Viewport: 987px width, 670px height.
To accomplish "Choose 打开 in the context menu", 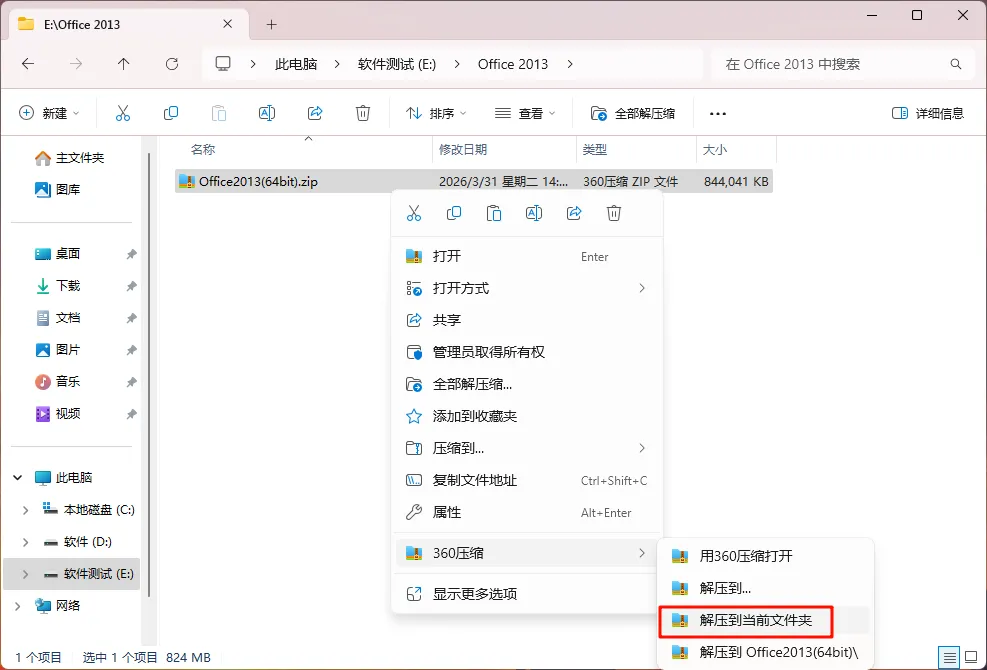I will tap(527, 256).
